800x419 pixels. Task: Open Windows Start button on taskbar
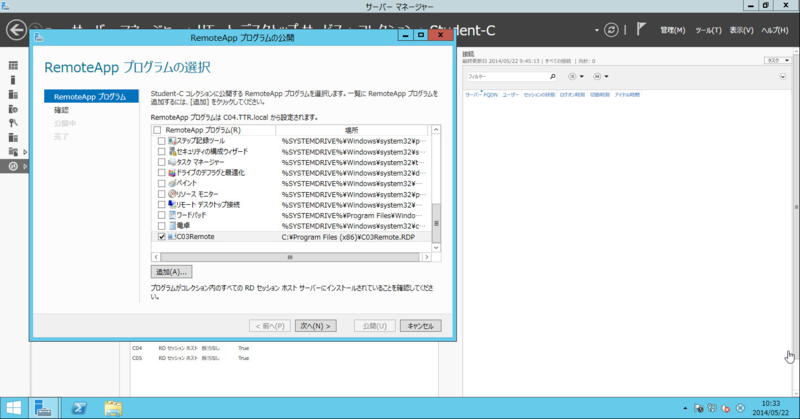(13, 408)
